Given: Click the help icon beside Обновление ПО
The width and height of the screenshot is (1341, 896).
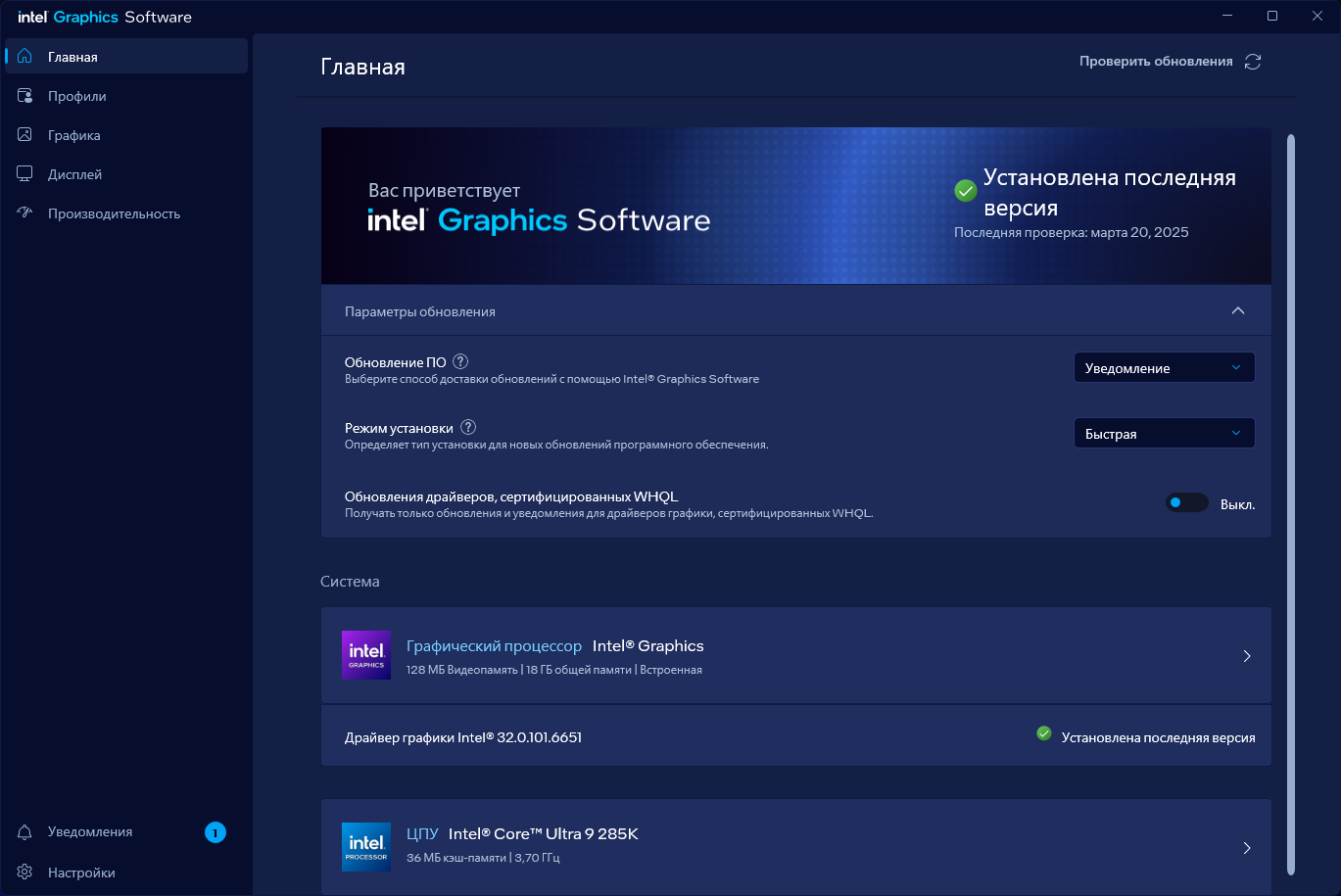Looking at the screenshot, I should [460, 361].
